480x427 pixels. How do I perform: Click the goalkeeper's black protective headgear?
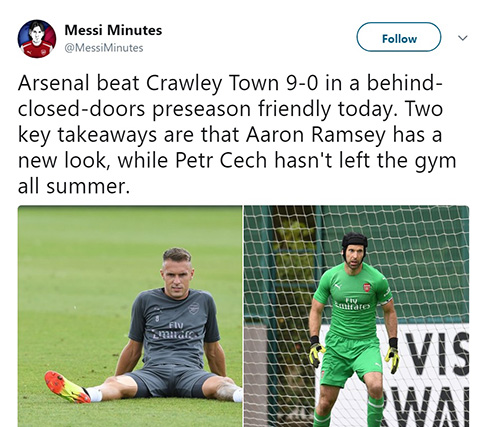click(355, 243)
